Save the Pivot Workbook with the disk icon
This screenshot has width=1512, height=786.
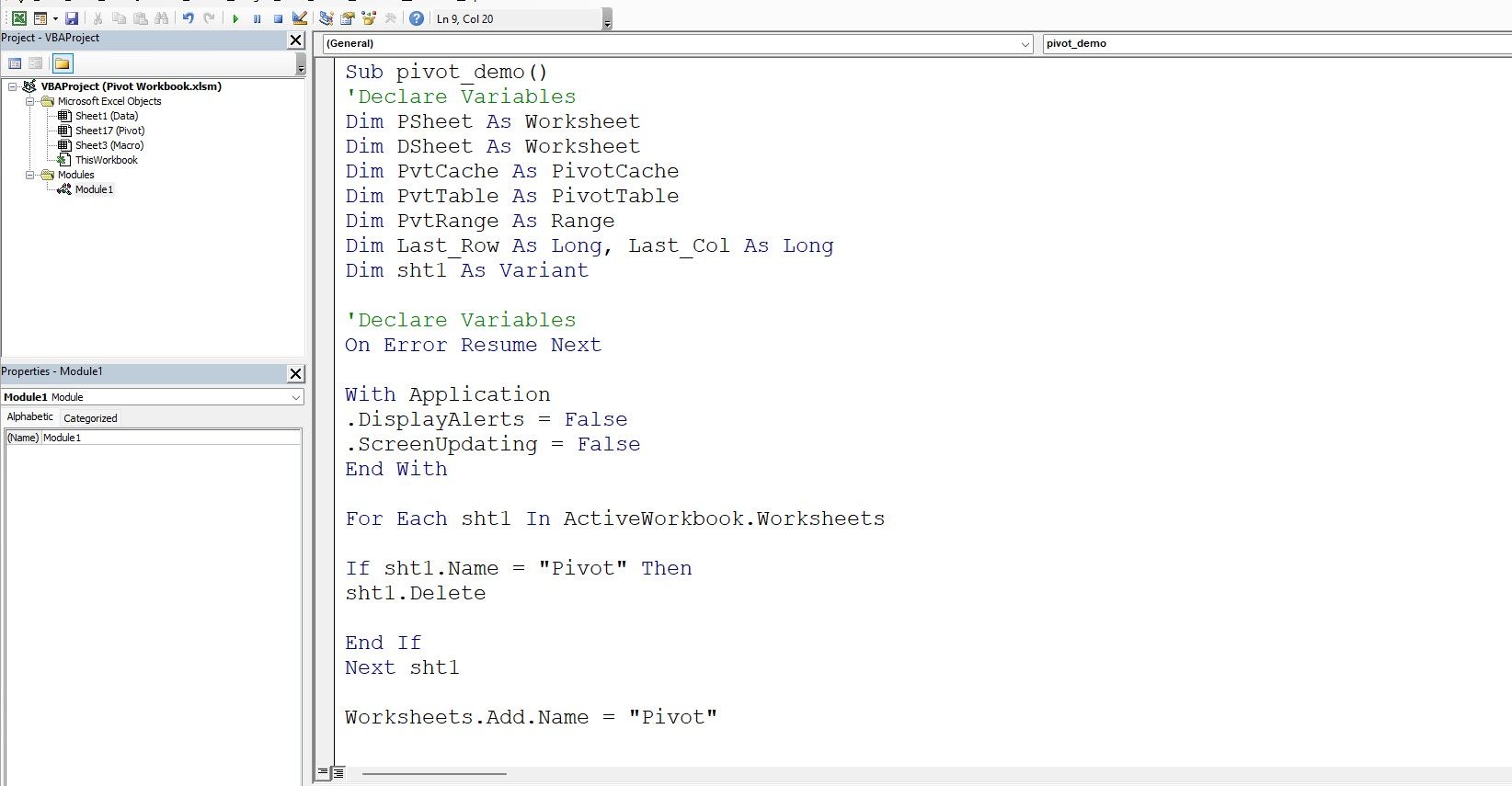click(72, 18)
